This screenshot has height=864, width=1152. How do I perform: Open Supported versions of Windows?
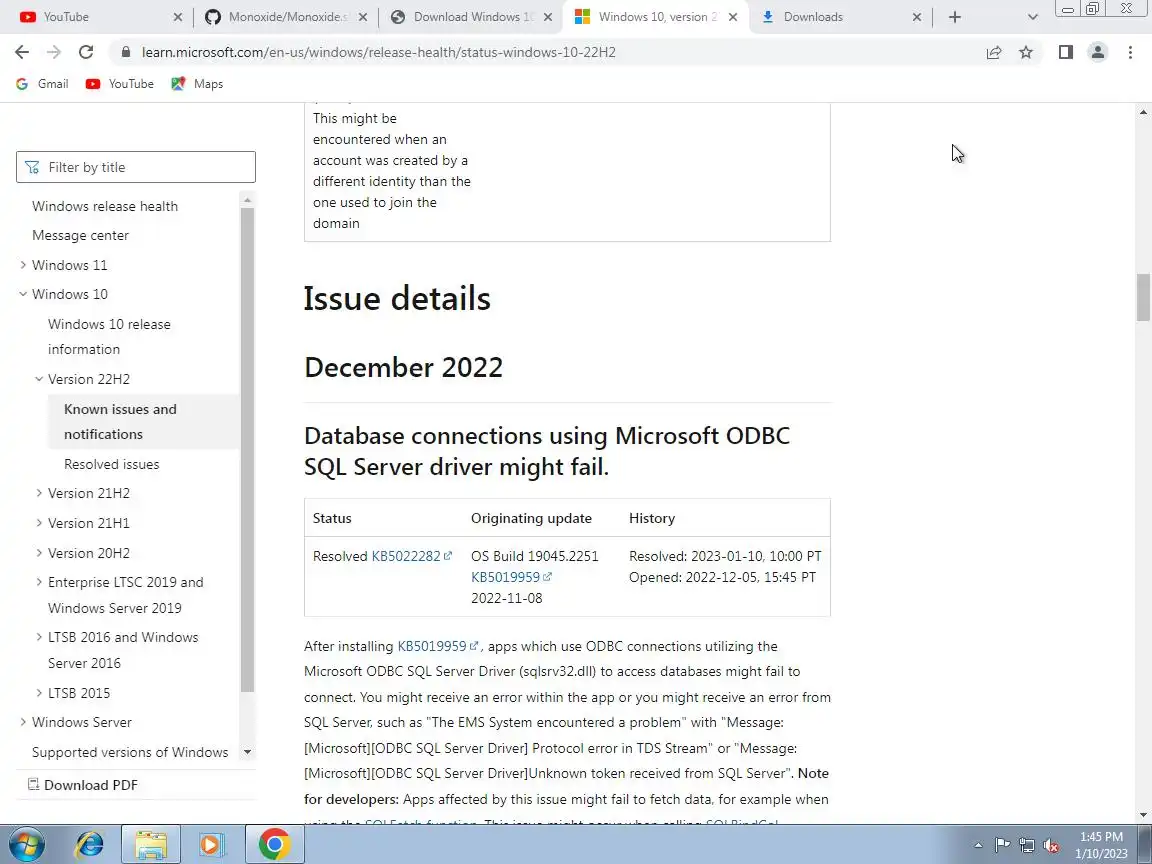pos(130,752)
